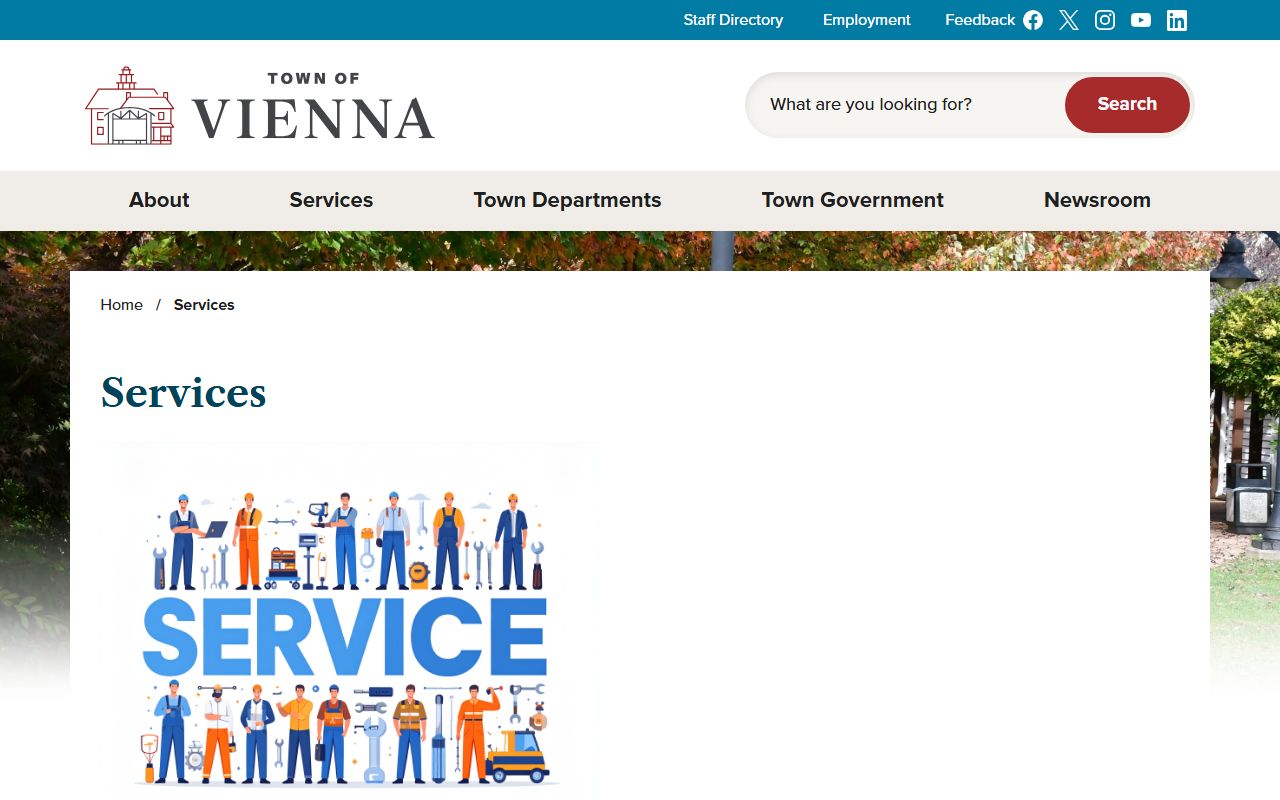
Task: Open the Employment link
Action: point(867,20)
